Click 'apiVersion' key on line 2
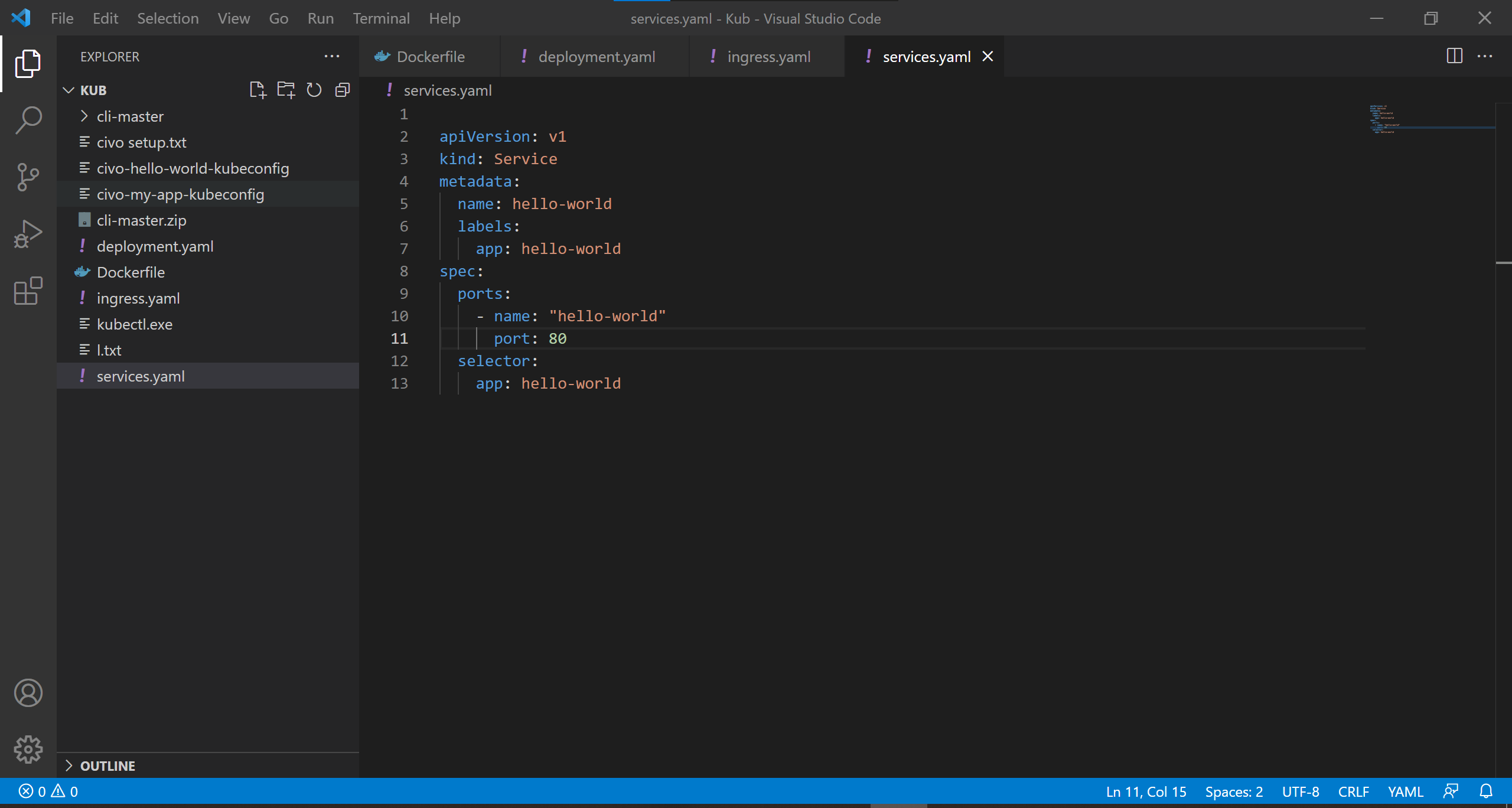Image resolution: width=1512 pixels, height=808 pixels. 484,136
